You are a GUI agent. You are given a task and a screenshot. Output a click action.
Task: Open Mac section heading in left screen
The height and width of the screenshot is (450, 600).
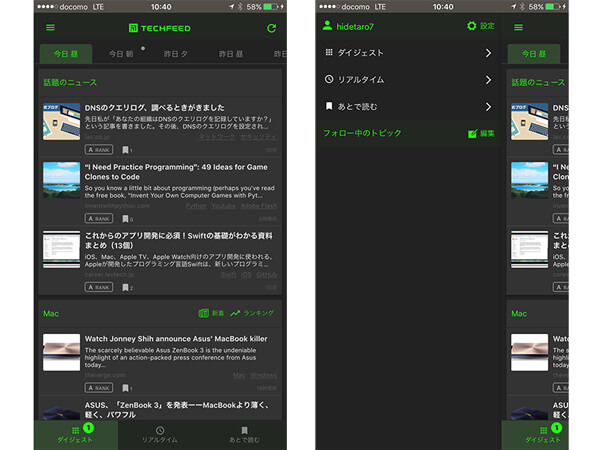click(x=51, y=314)
